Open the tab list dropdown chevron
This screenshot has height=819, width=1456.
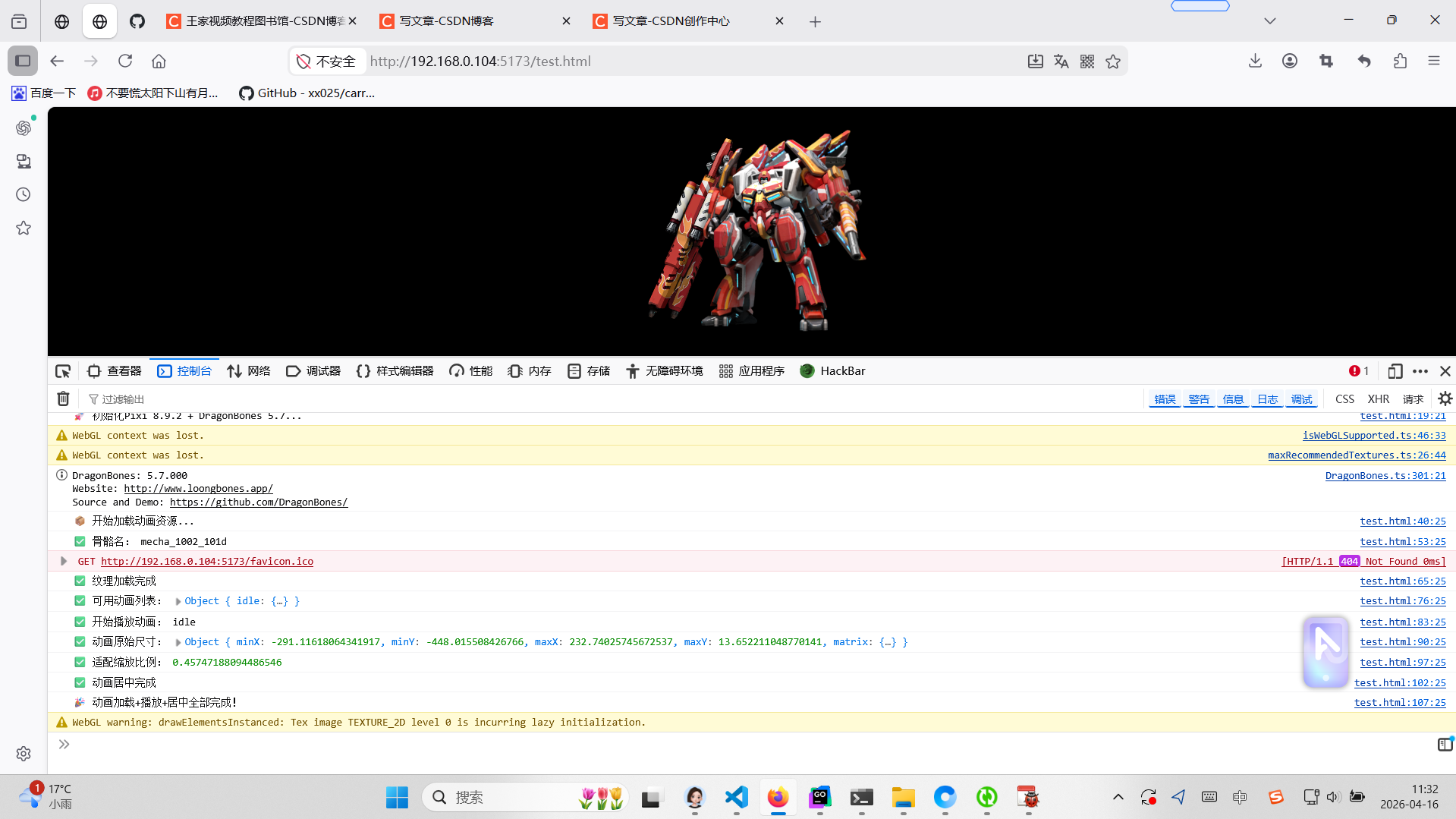pyautogui.click(x=1269, y=21)
